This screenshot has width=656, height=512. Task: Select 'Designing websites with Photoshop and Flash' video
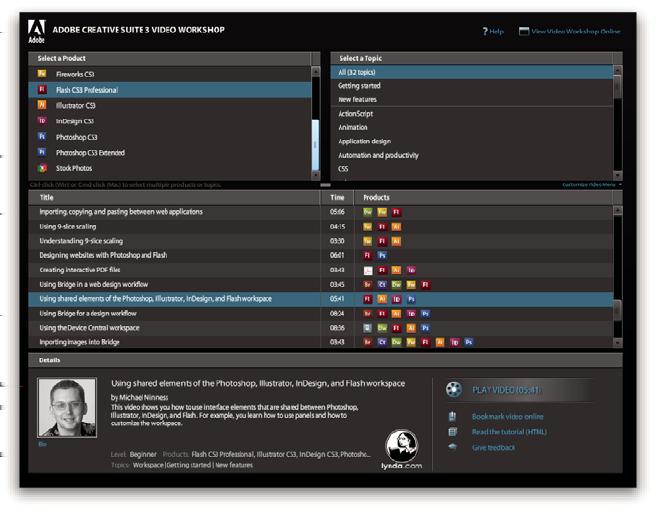point(321,256)
